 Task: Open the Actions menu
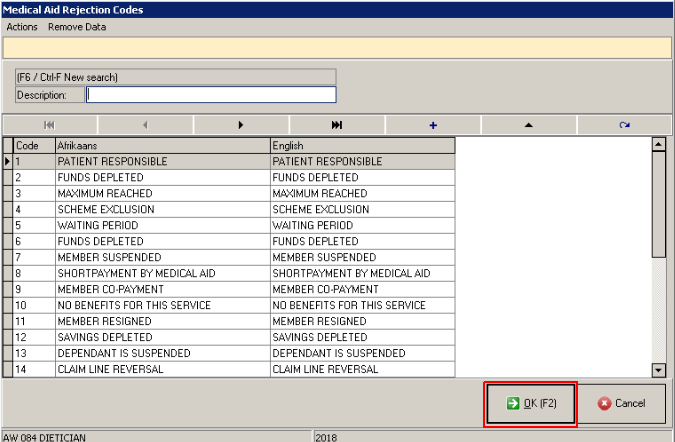pyautogui.click(x=23, y=27)
